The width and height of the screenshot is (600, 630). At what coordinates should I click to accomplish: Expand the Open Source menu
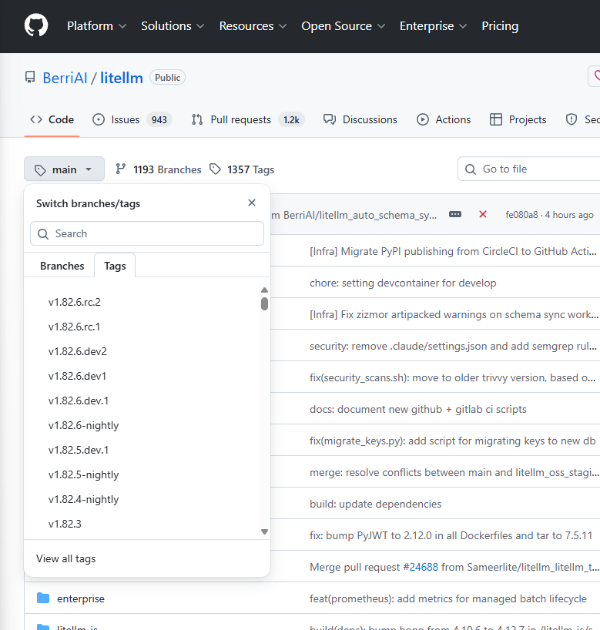pyautogui.click(x=343, y=26)
